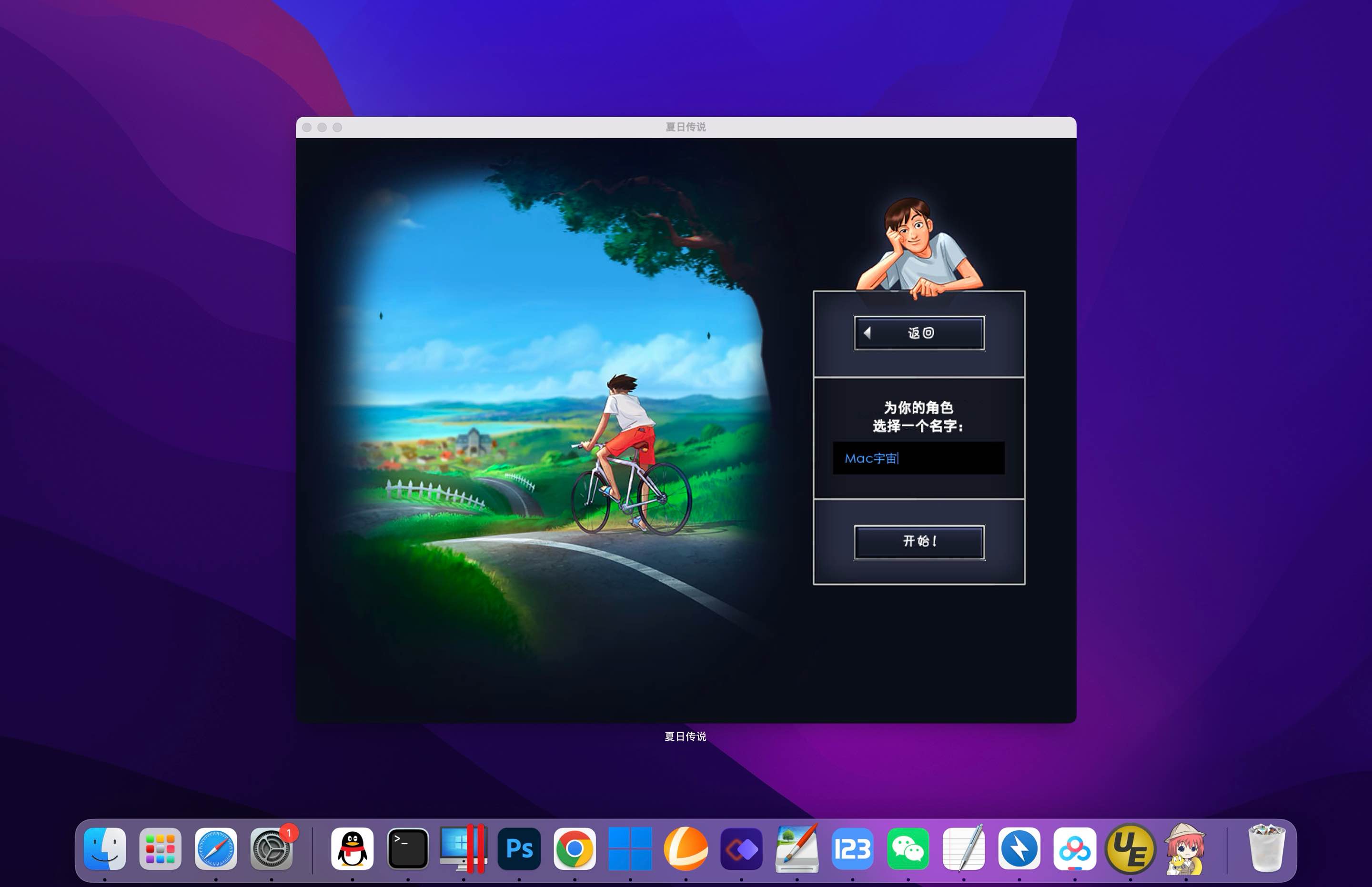Open the orange ball app icon
This screenshot has height=887, width=1372.
pyautogui.click(x=686, y=849)
